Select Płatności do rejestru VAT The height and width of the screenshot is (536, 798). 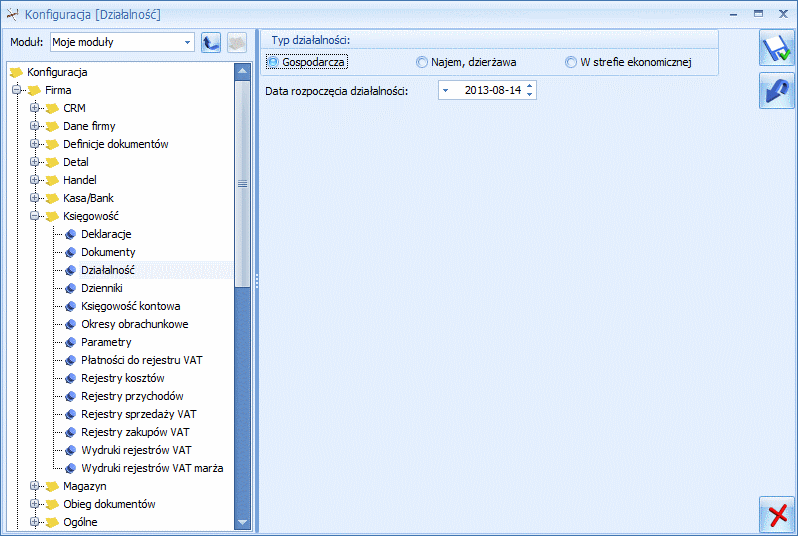click(141, 360)
